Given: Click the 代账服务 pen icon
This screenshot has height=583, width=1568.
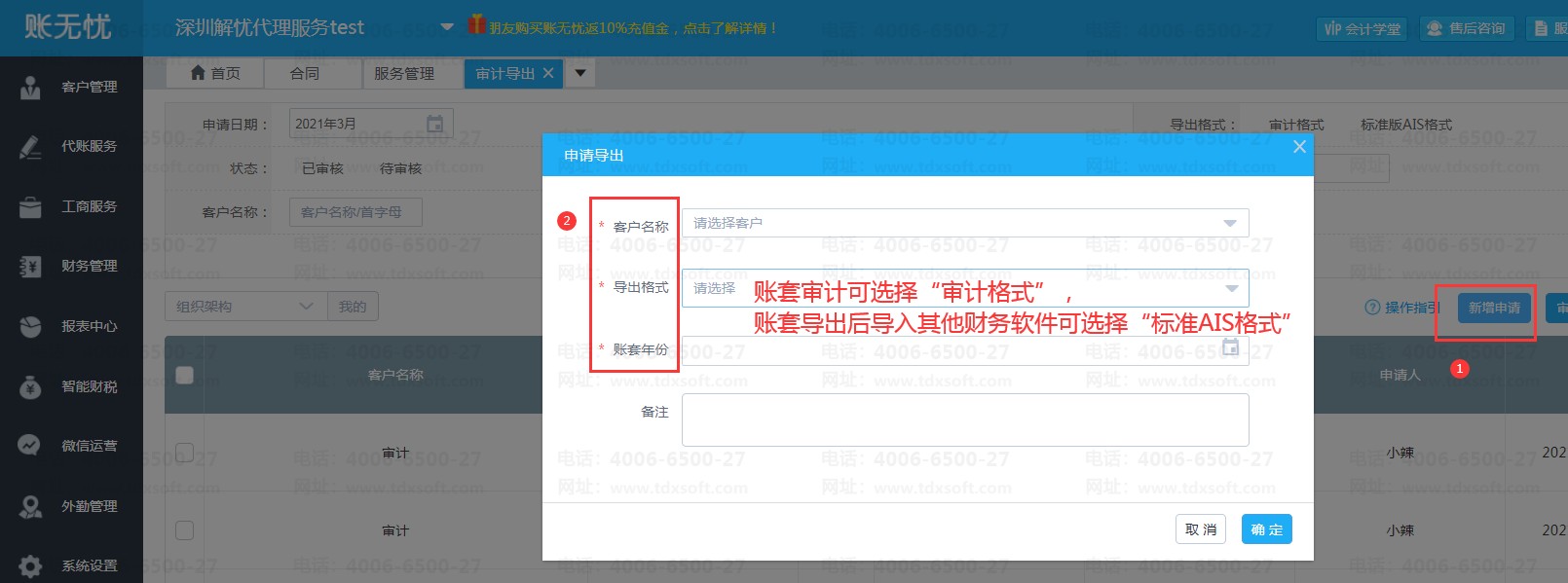Looking at the screenshot, I should click(x=30, y=147).
